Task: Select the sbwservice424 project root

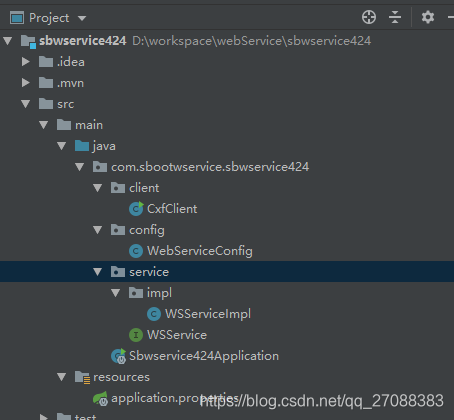Action: 83,41
